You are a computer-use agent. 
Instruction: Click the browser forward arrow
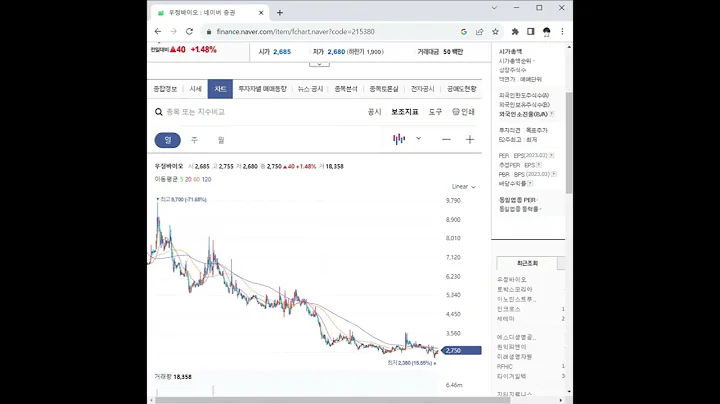(173, 31)
